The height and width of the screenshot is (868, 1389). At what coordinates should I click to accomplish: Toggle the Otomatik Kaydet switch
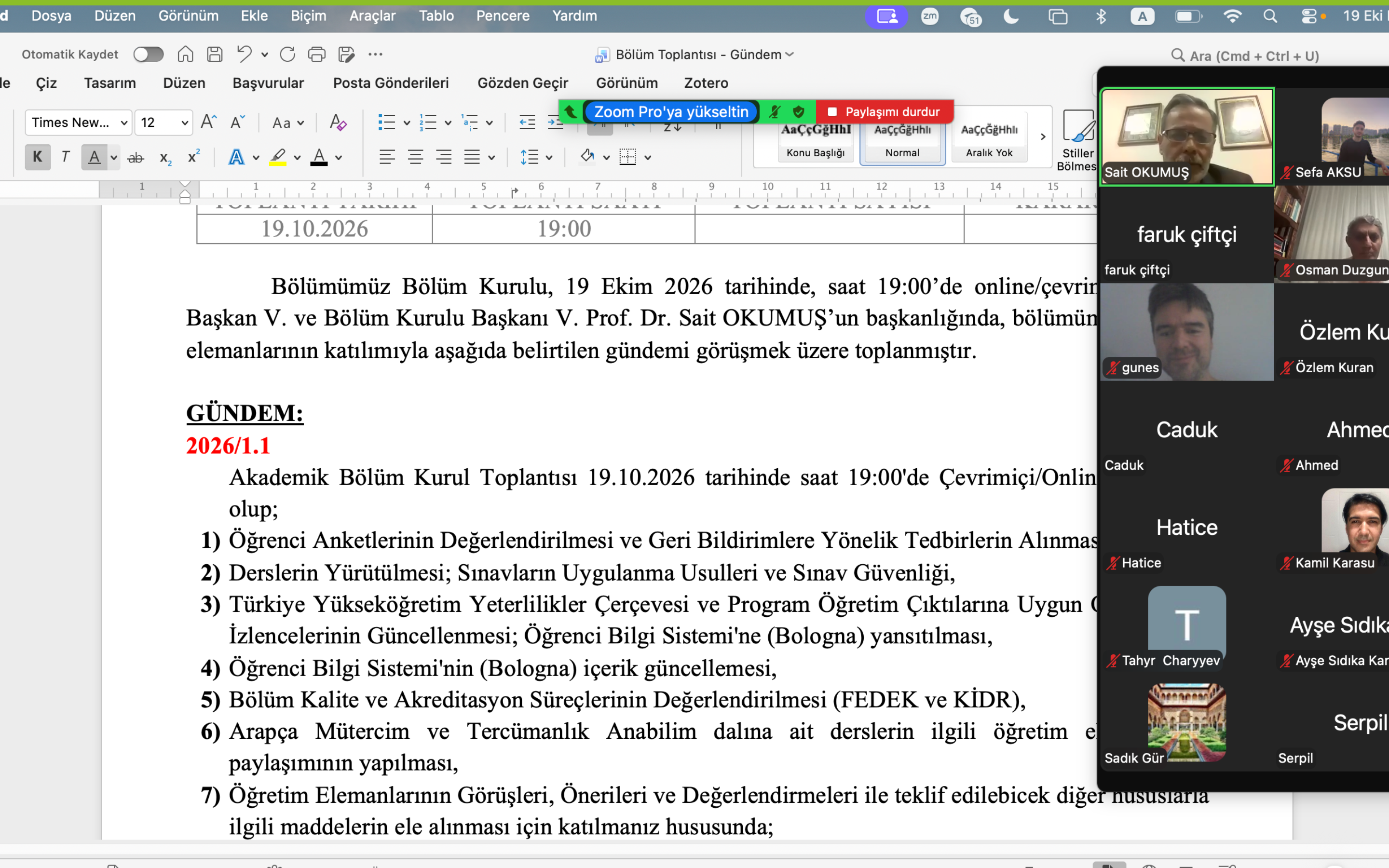coord(149,54)
